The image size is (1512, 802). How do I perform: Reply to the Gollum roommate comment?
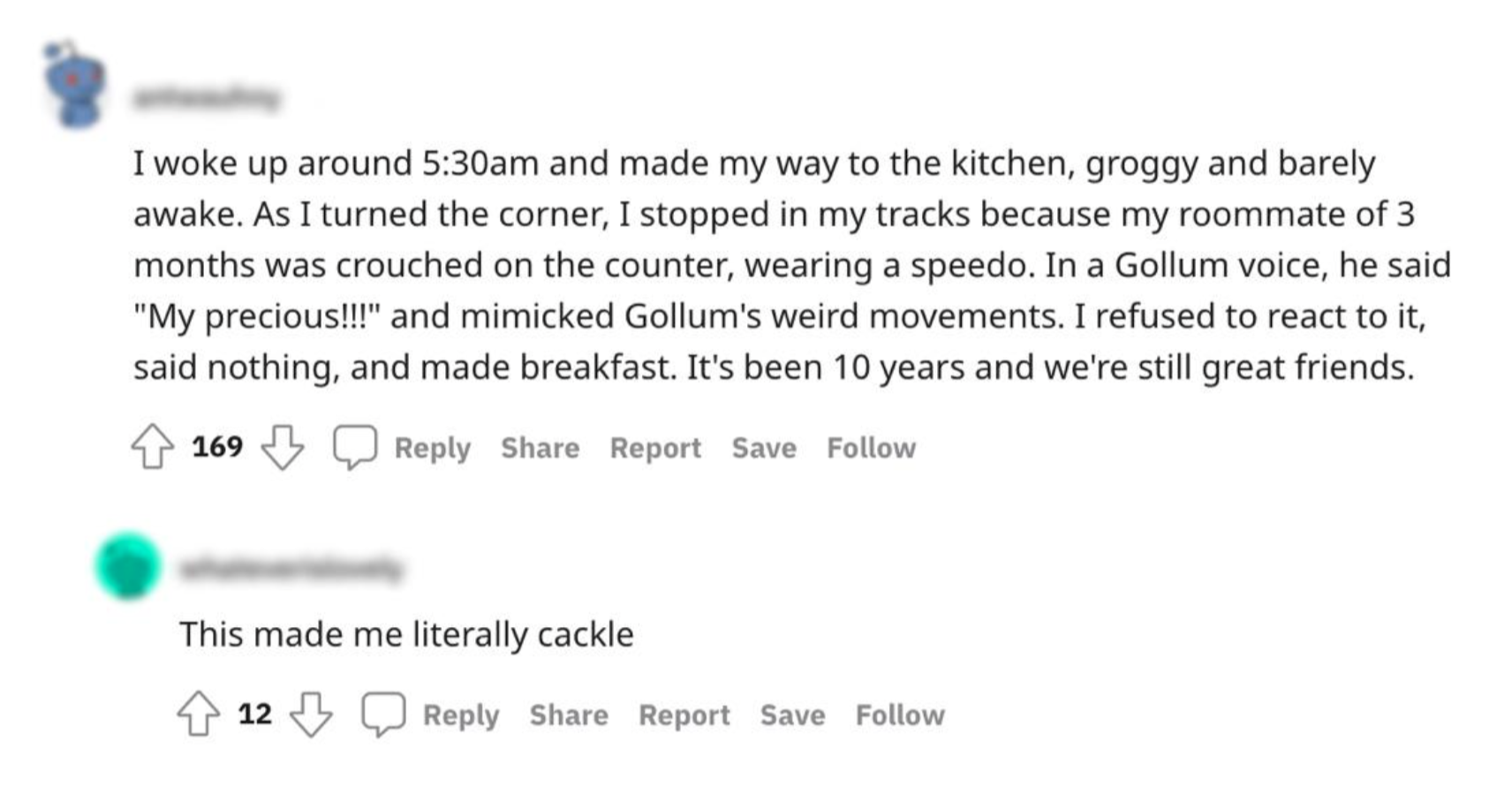(432, 448)
